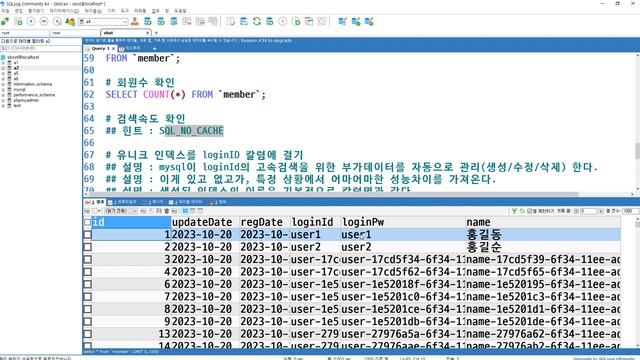This screenshot has height=360, width=640.
Task: Open the history tab next to Query 1
Action: tap(131, 49)
